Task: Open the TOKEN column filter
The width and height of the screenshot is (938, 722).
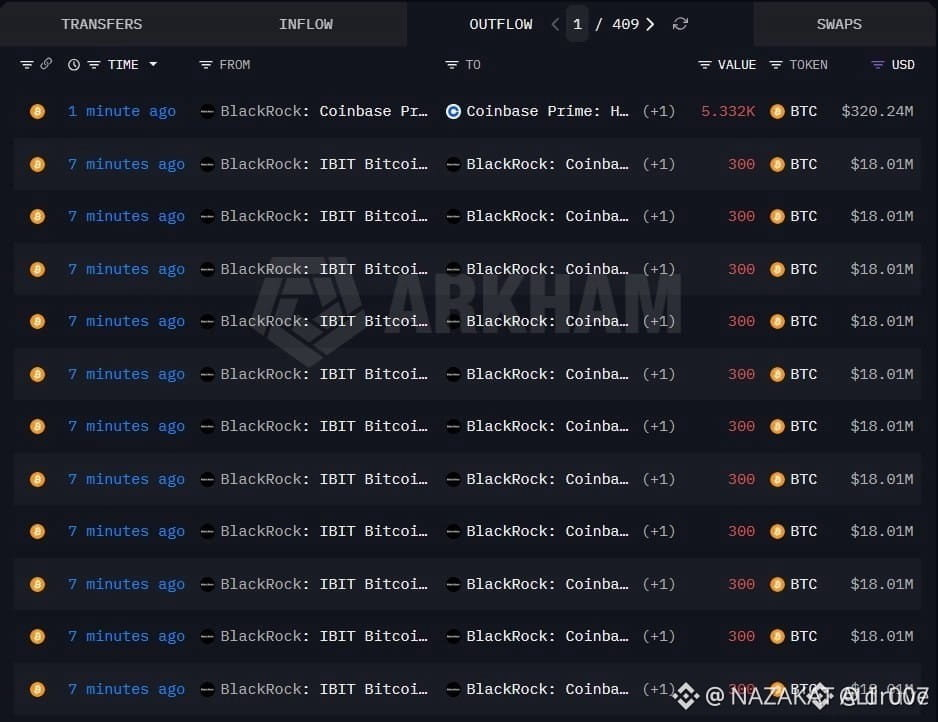Action: tap(775, 65)
